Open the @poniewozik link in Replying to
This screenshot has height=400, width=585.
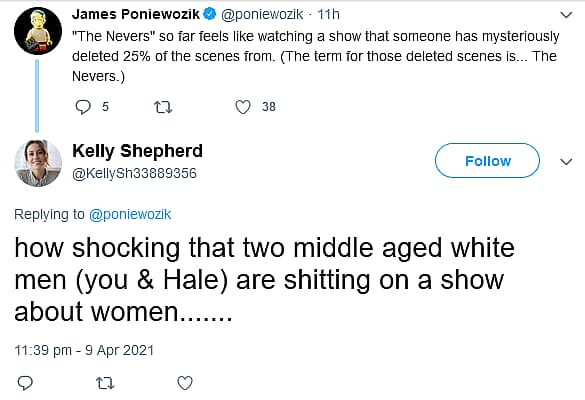pos(130,214)
